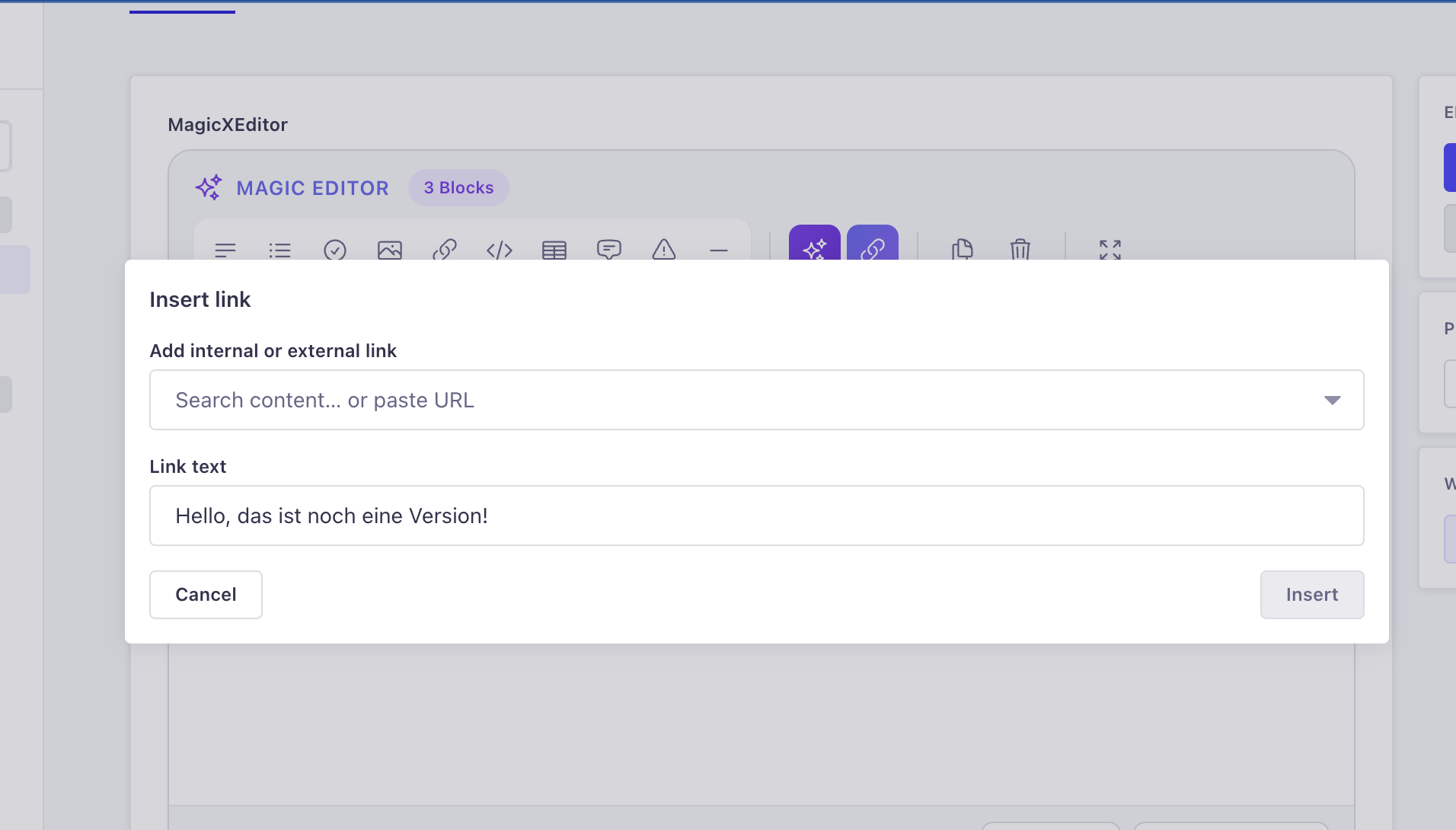Click the Insert link dialog heading
The width and height of the screenshot is (1456, 830).
(x=200, y=299)
